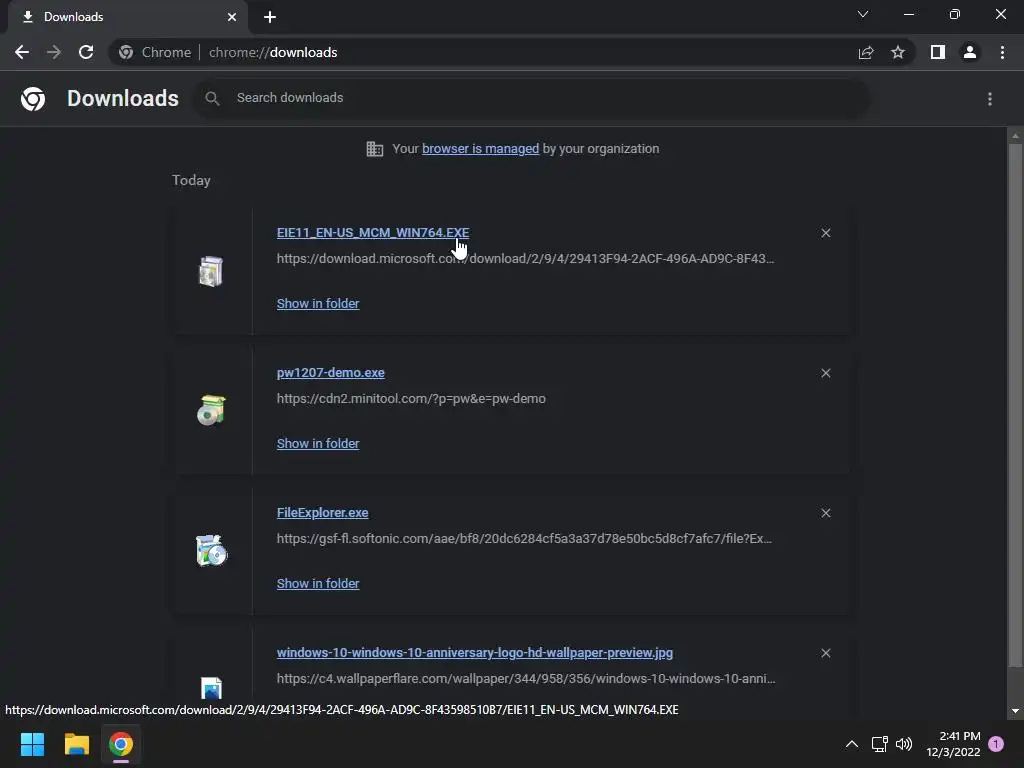Click the pw1207-demo file icon
This screenshot has height=768, width=1024.
pos(211,410)
